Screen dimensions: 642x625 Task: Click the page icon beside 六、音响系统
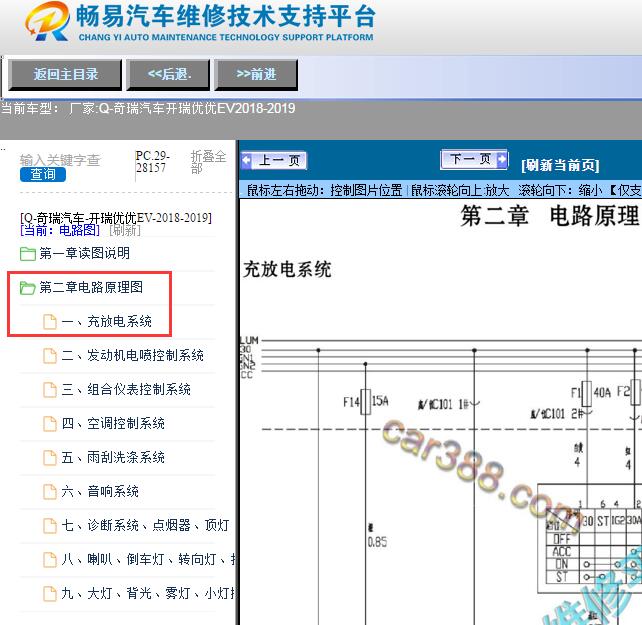[x=50, y=491]
